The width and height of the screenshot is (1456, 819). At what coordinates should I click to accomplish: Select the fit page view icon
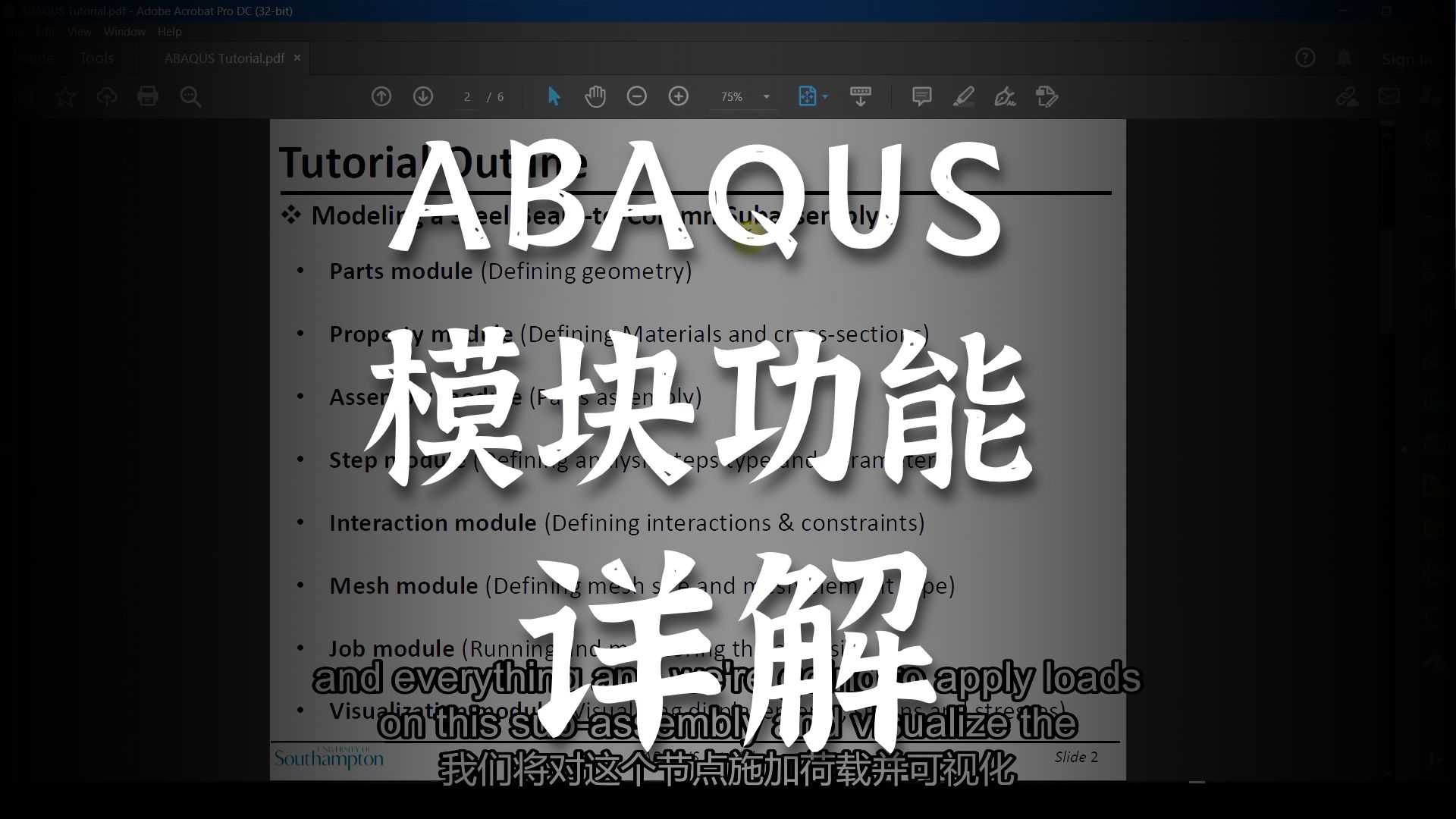click(807, 96)
